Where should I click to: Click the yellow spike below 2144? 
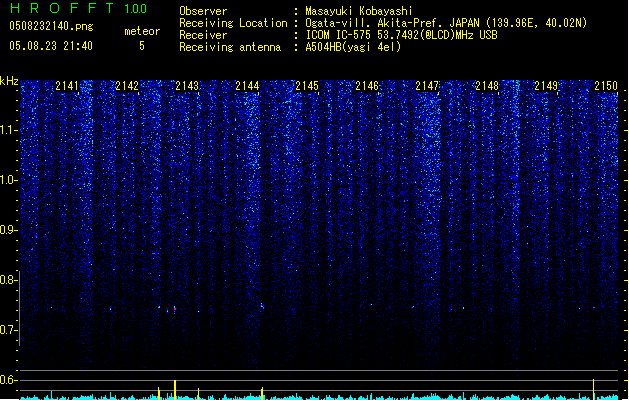pyautogui.click(x=262, y=394)
